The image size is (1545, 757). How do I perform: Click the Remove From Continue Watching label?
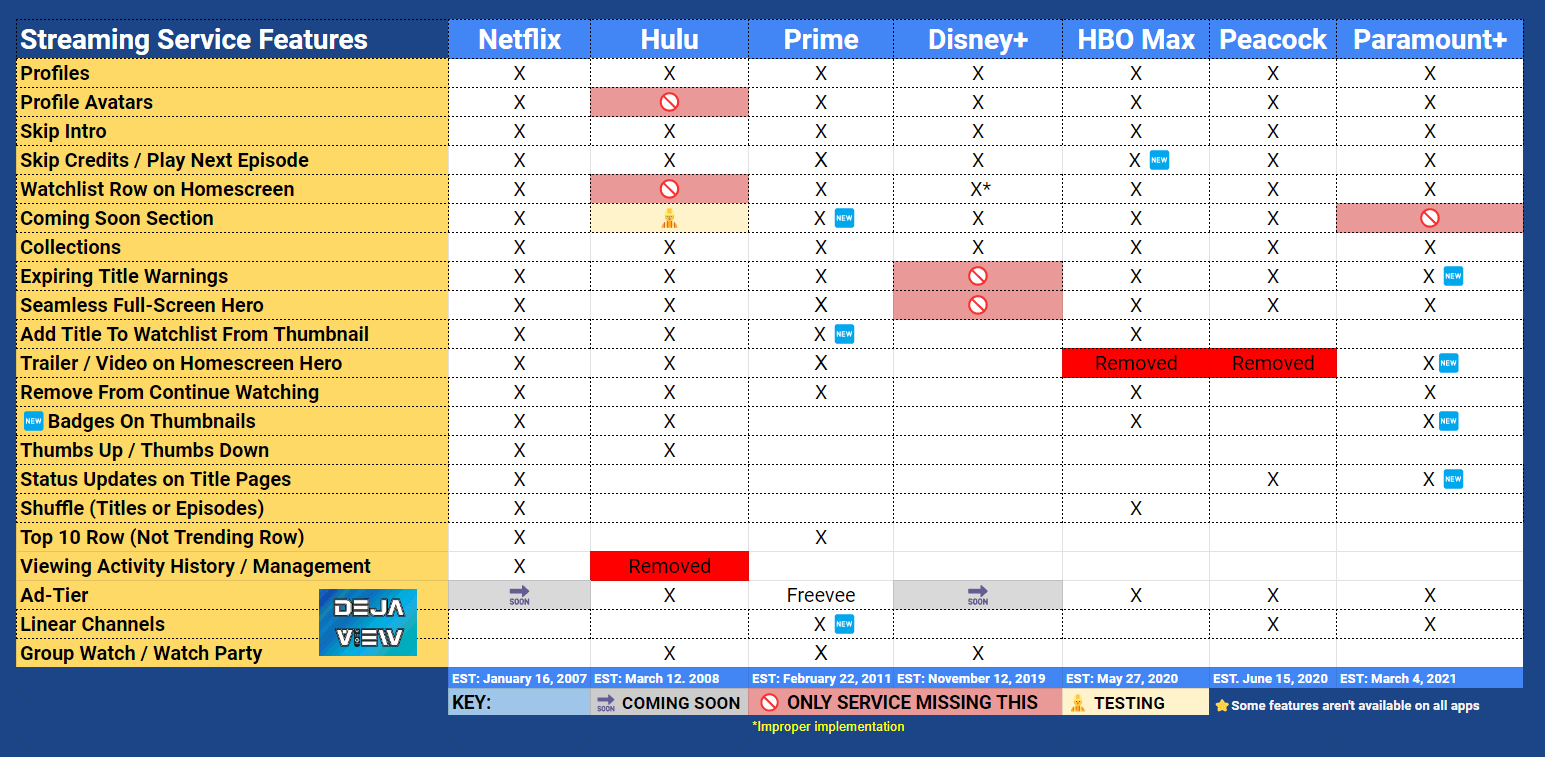coord(170,392)
